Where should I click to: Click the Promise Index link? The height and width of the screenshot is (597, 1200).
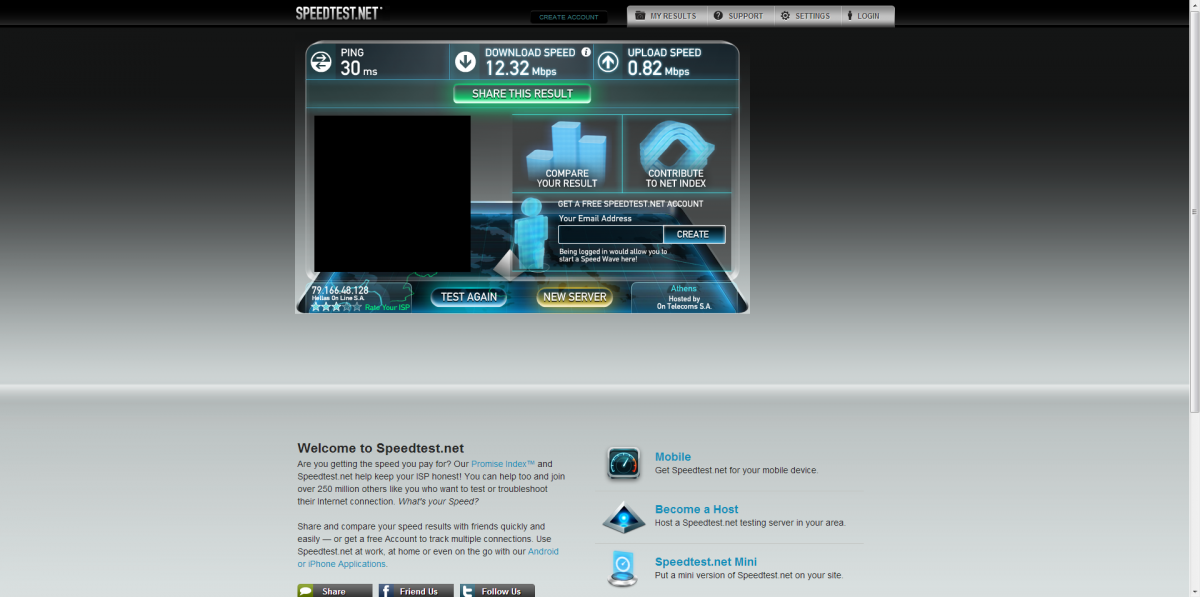coord(504,464)
